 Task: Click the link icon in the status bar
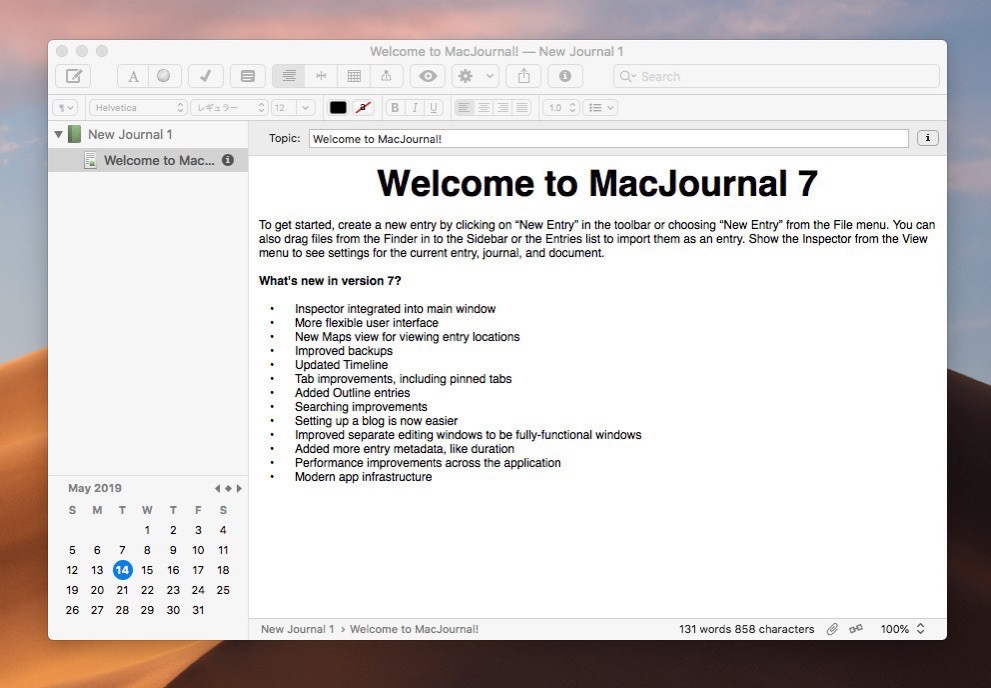tap(856, 629)
